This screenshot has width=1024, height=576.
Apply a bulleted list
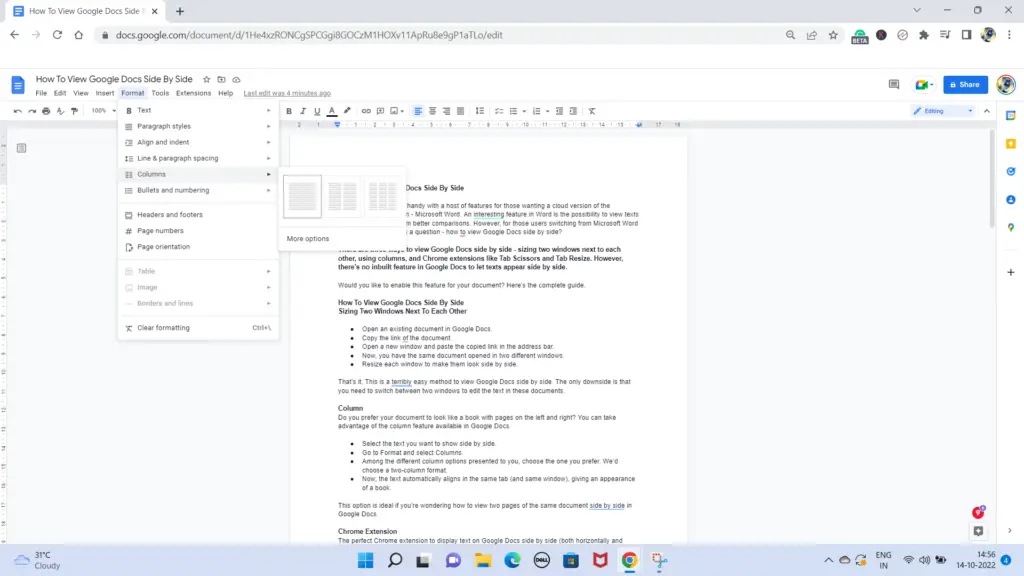point(513,111)
